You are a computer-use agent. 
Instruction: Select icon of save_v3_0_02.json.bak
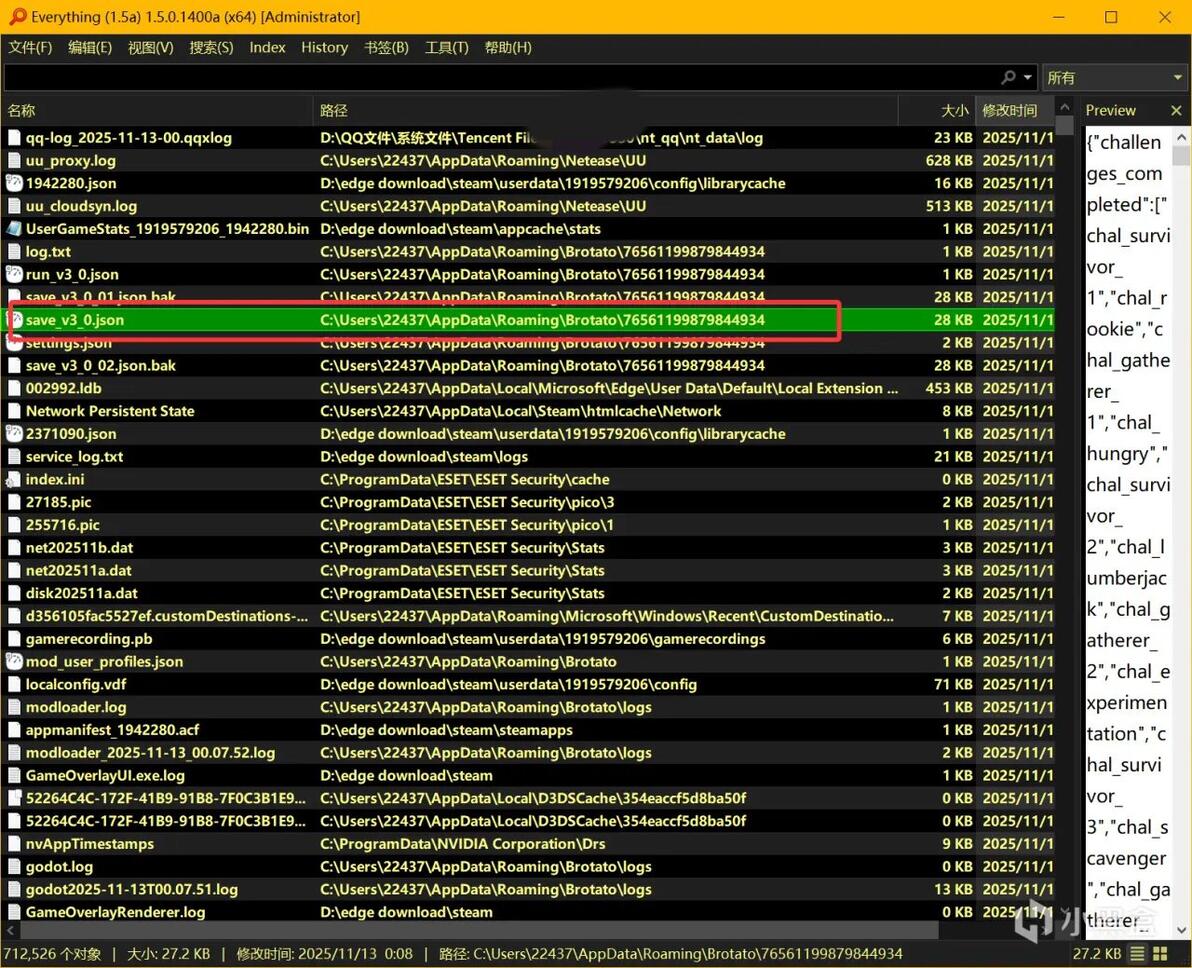coord(14,366)
